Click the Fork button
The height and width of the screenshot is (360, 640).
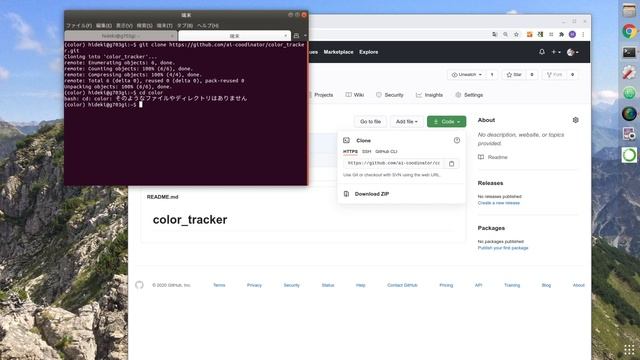point(554,75)
